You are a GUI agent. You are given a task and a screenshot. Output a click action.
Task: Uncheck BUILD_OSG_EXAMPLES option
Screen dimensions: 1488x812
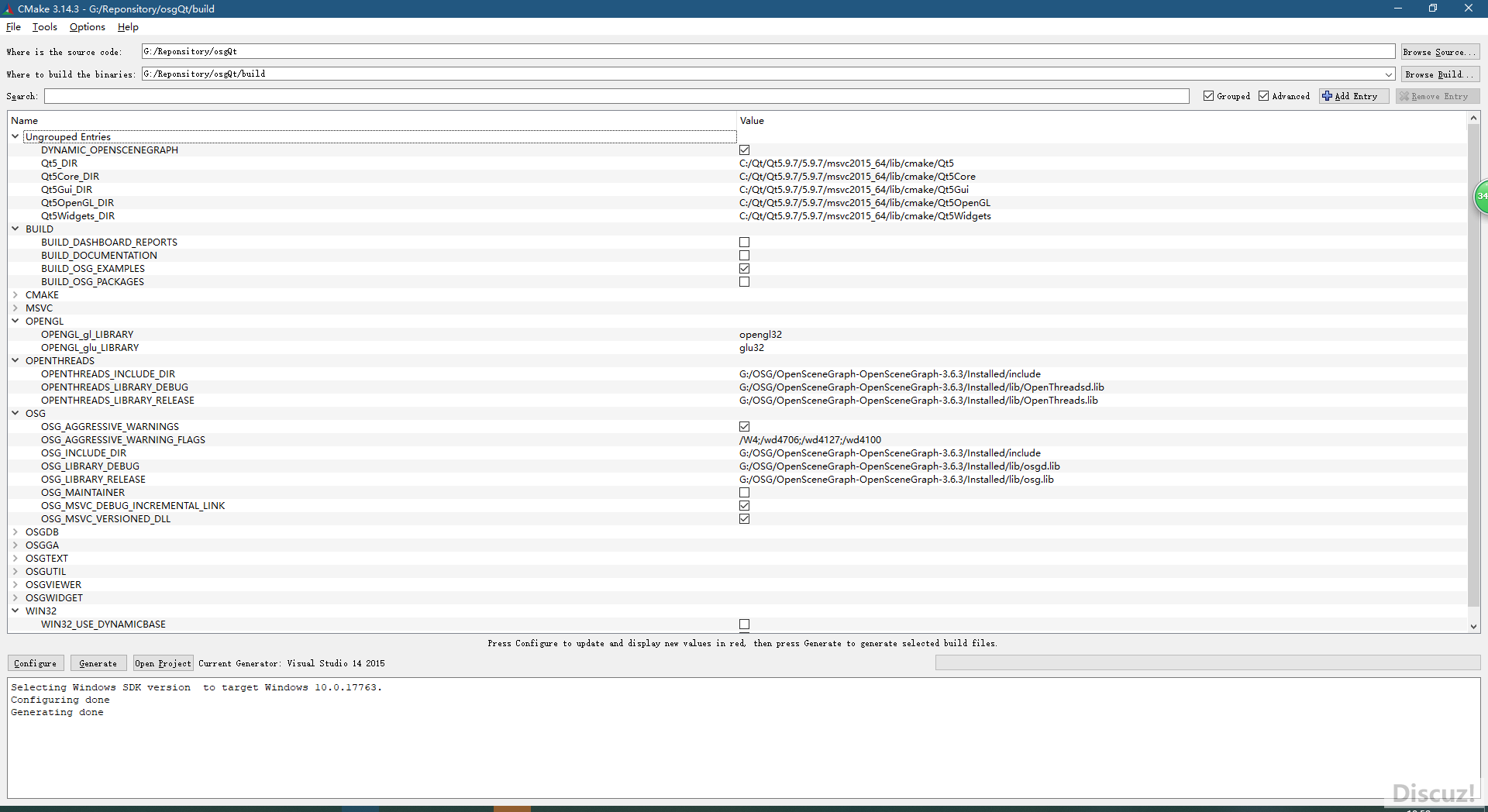pyautogui.click(x=744, y=269)
